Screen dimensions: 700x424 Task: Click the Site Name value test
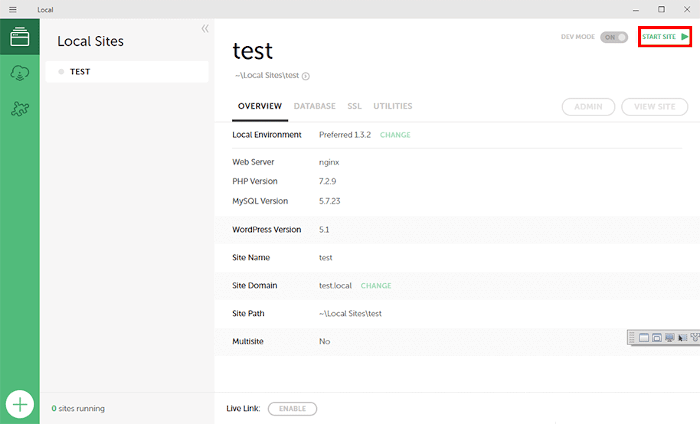pyautogui.click(x=325, y=258)
